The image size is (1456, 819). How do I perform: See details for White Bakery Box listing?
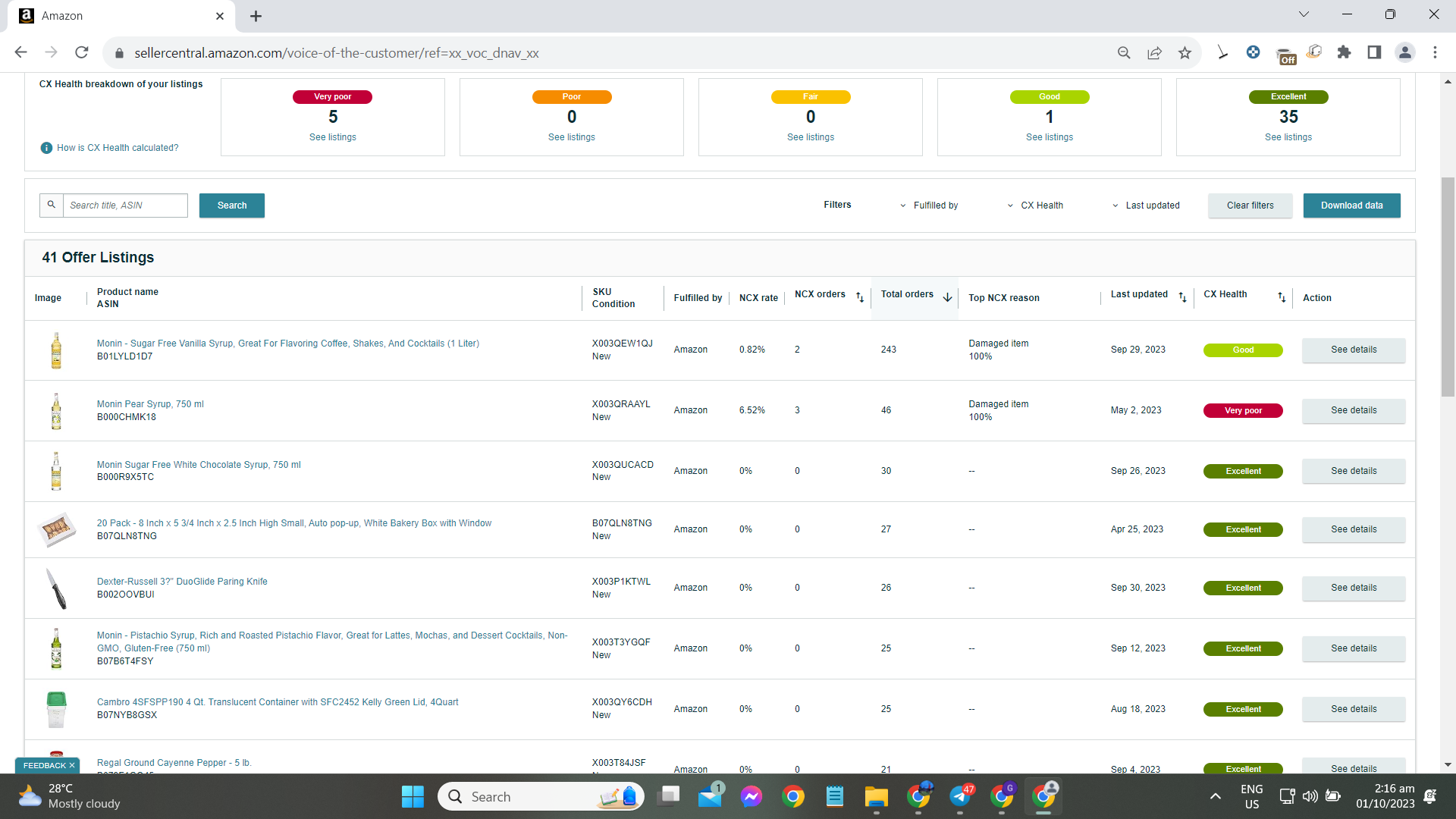[1354, 529]
